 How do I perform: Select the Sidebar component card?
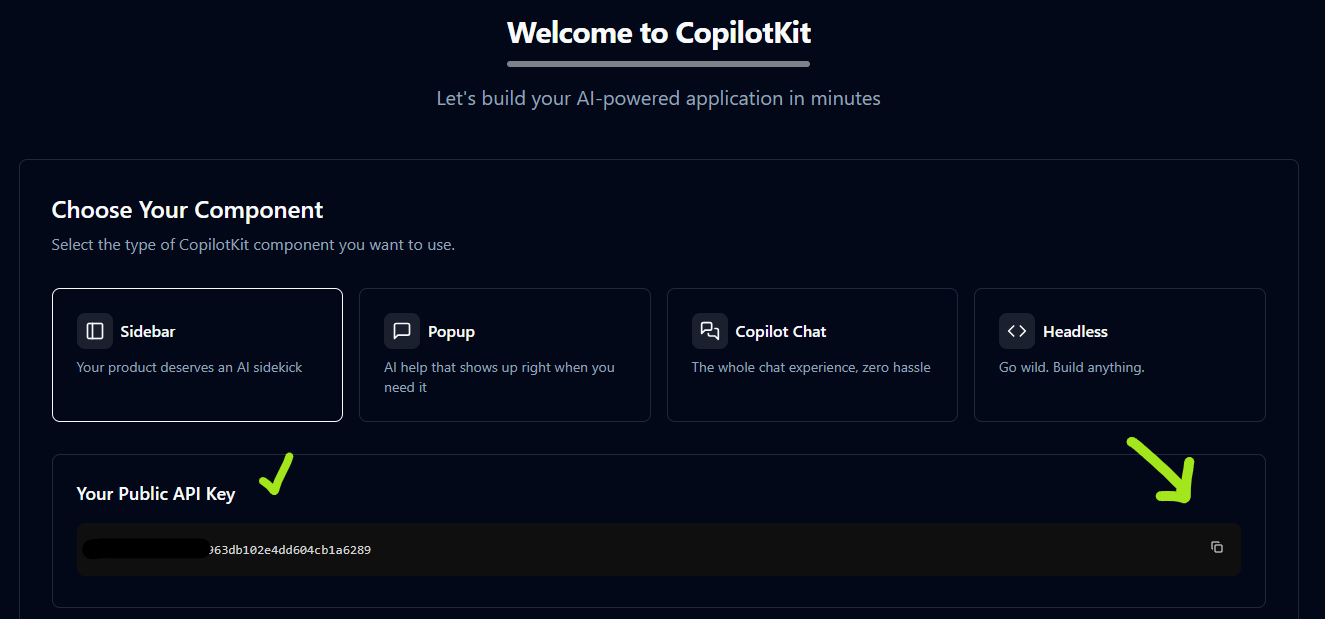(x=197, y=355)
